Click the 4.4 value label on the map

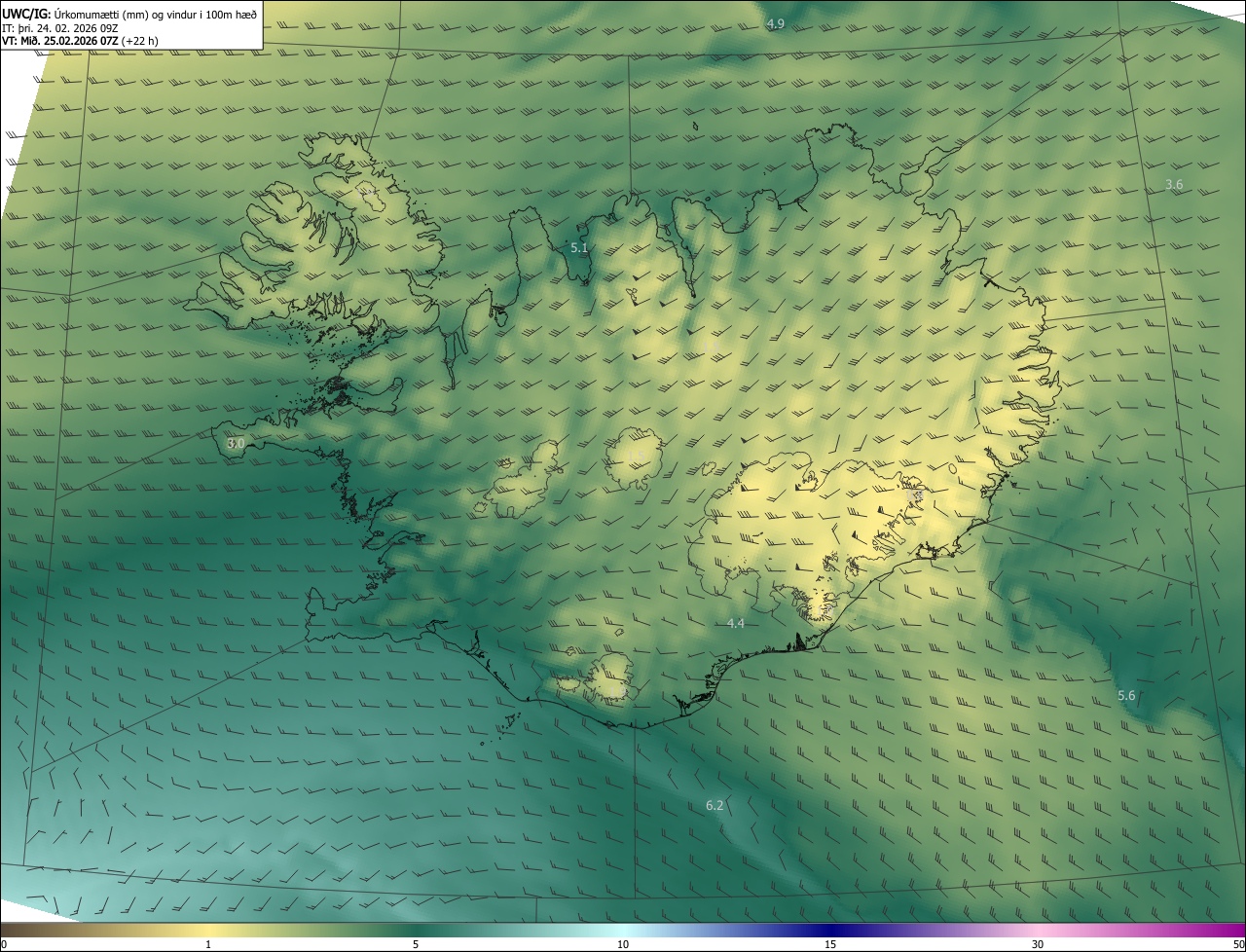pyautogui.click(x=736, y=623)
